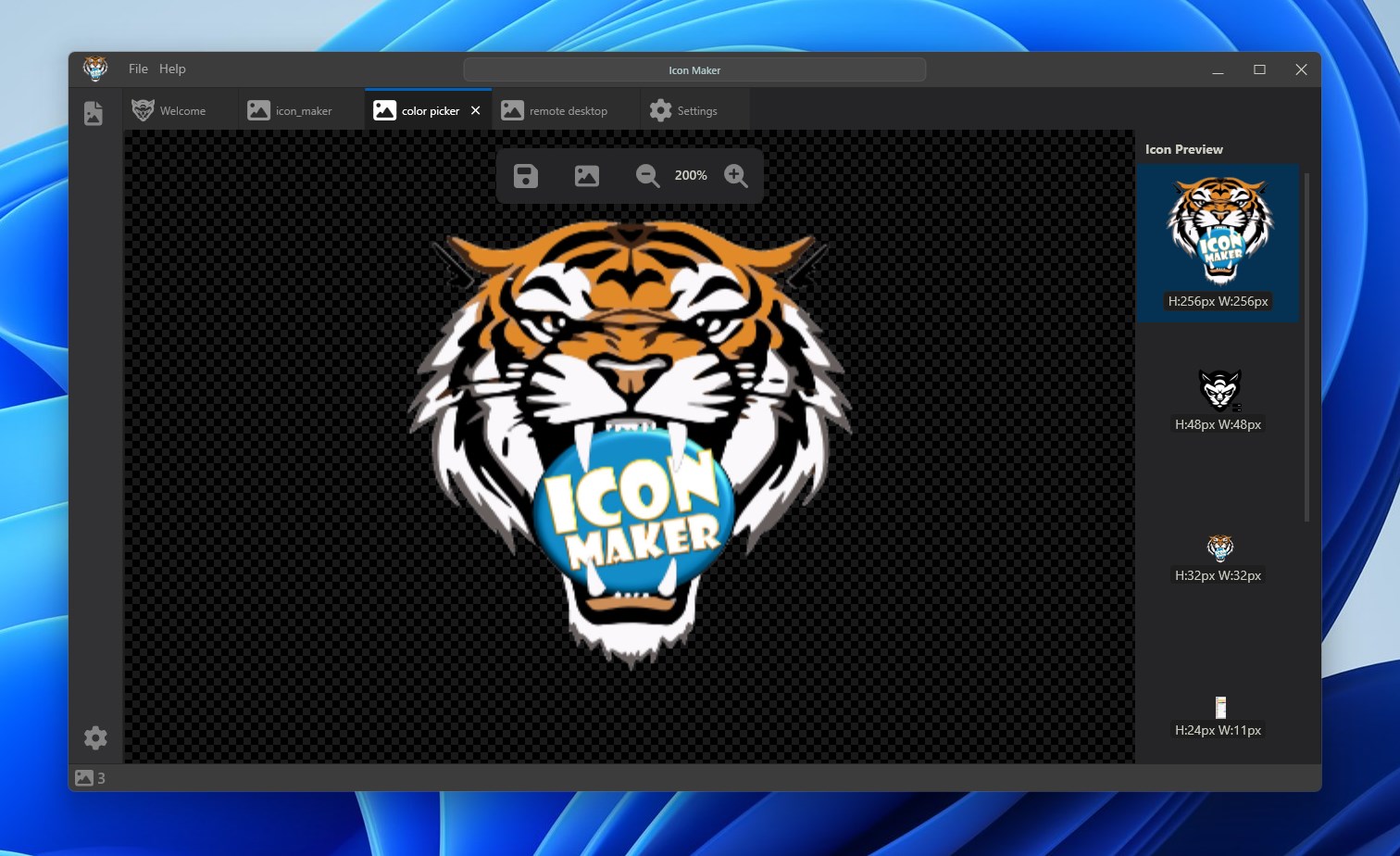The width and height of the screenshot is (1400, 856).
Task: Open a new image file from the sidebar
Action: 93,112
